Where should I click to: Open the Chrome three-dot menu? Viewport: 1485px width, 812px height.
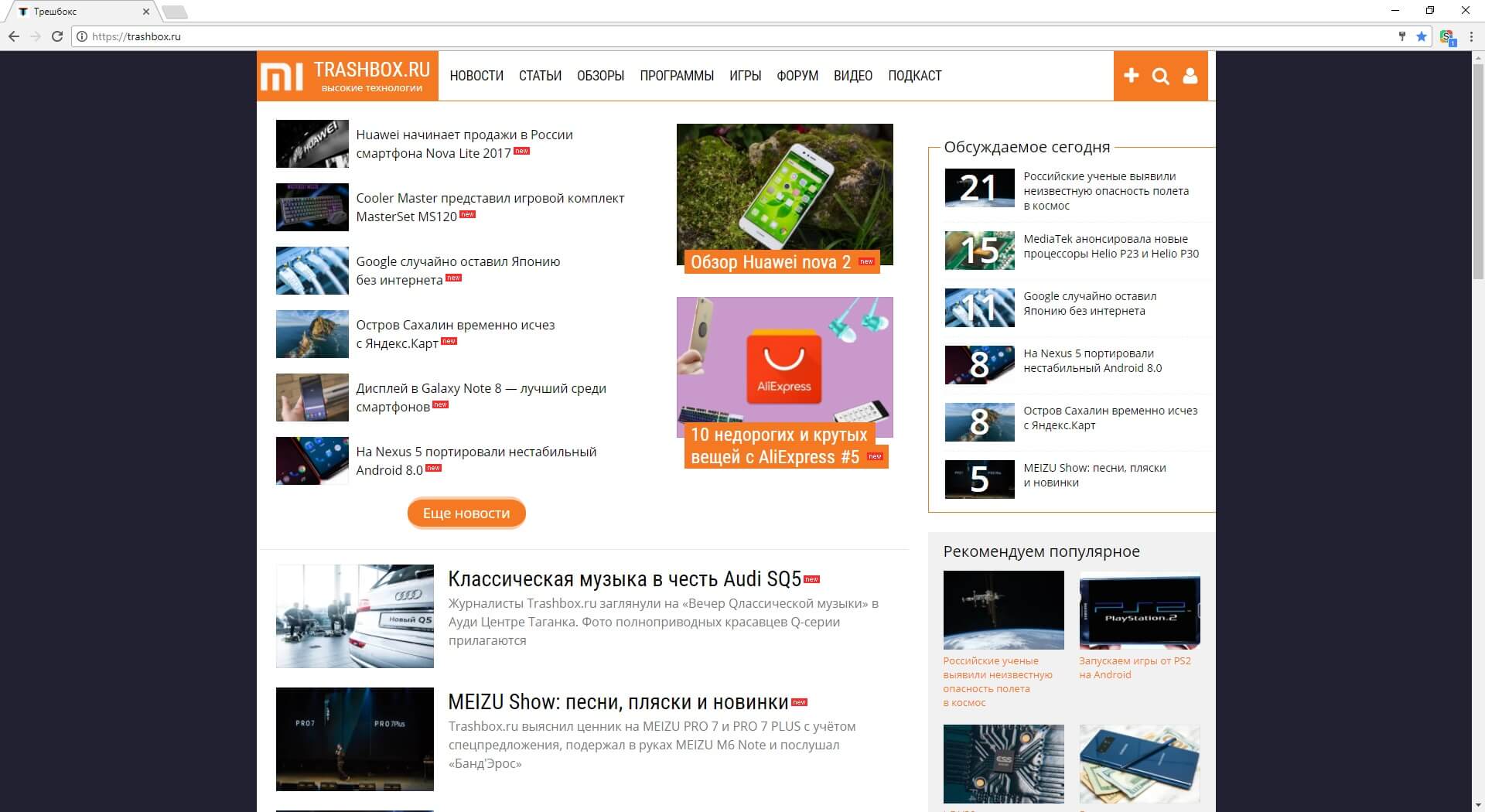coord(1471,36)
